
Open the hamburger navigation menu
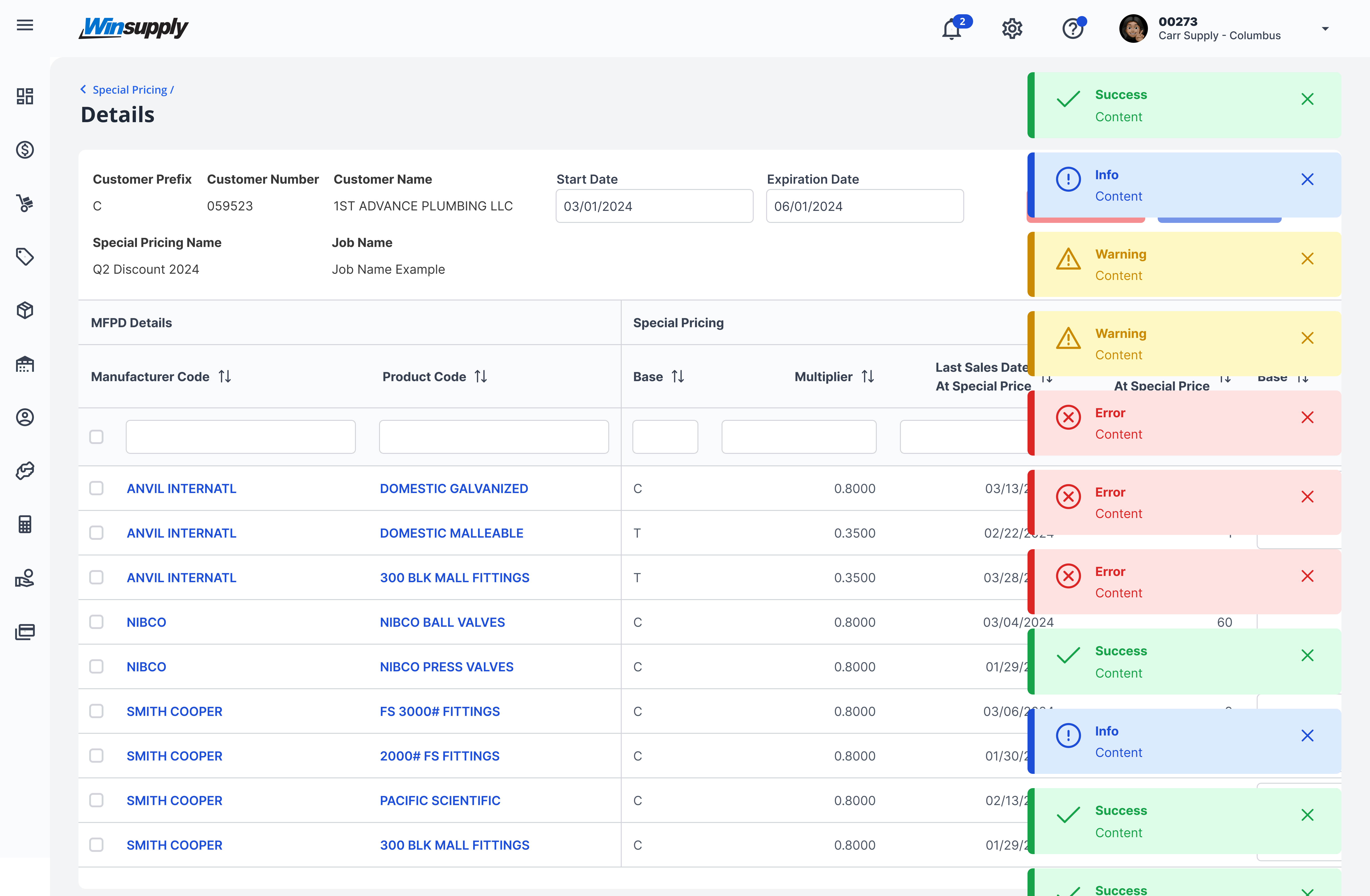click(25, 25)
